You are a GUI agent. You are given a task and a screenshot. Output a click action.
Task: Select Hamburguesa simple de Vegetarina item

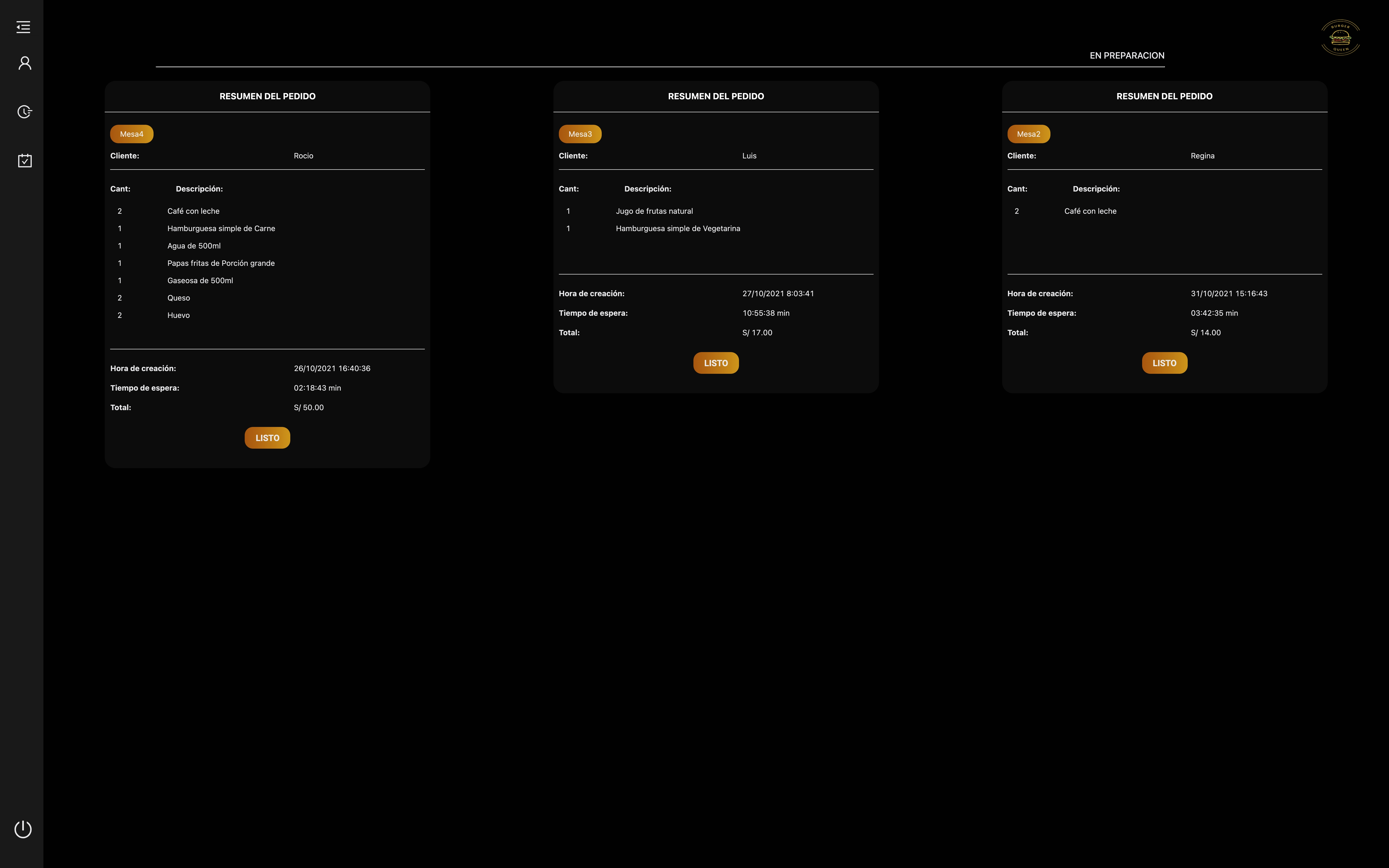point(677,228)
